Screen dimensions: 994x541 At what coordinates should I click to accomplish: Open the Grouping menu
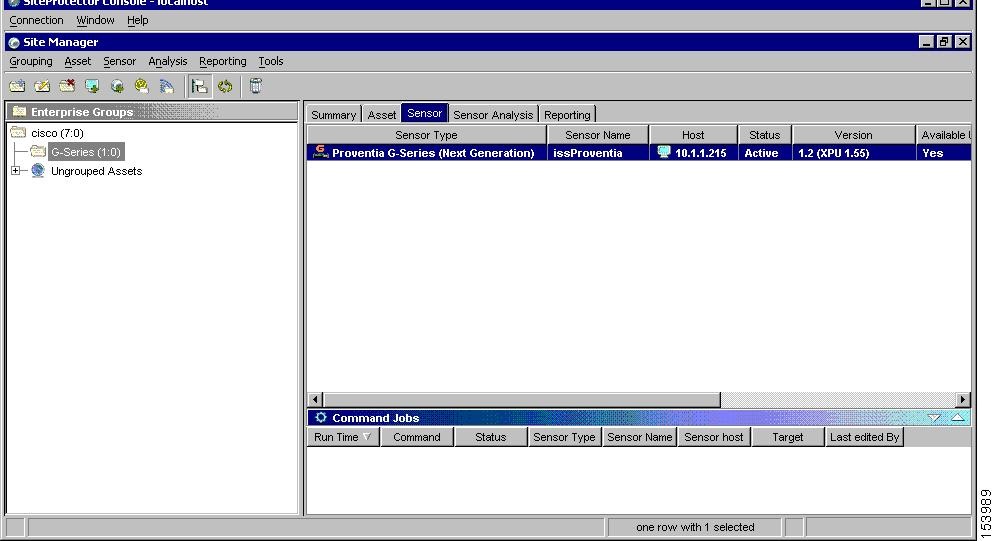[30, 62]
